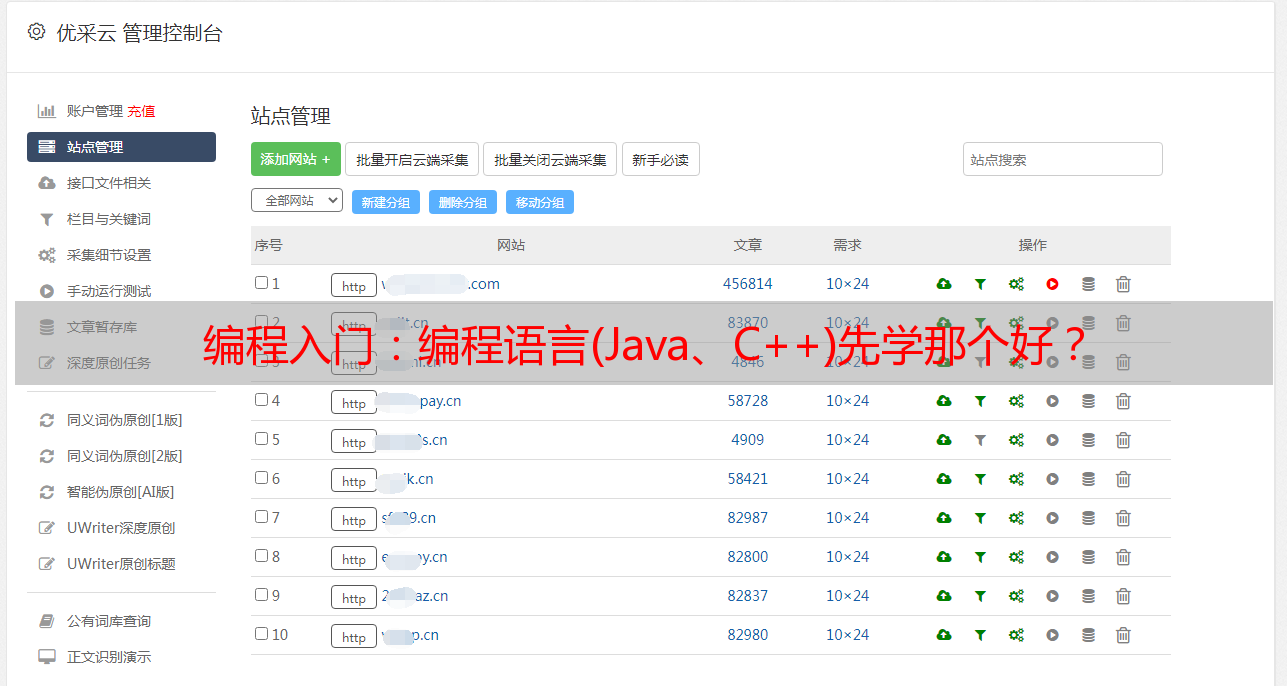
Task: Open 接口文件相关 in the sidebar
Action: (109, 183)
